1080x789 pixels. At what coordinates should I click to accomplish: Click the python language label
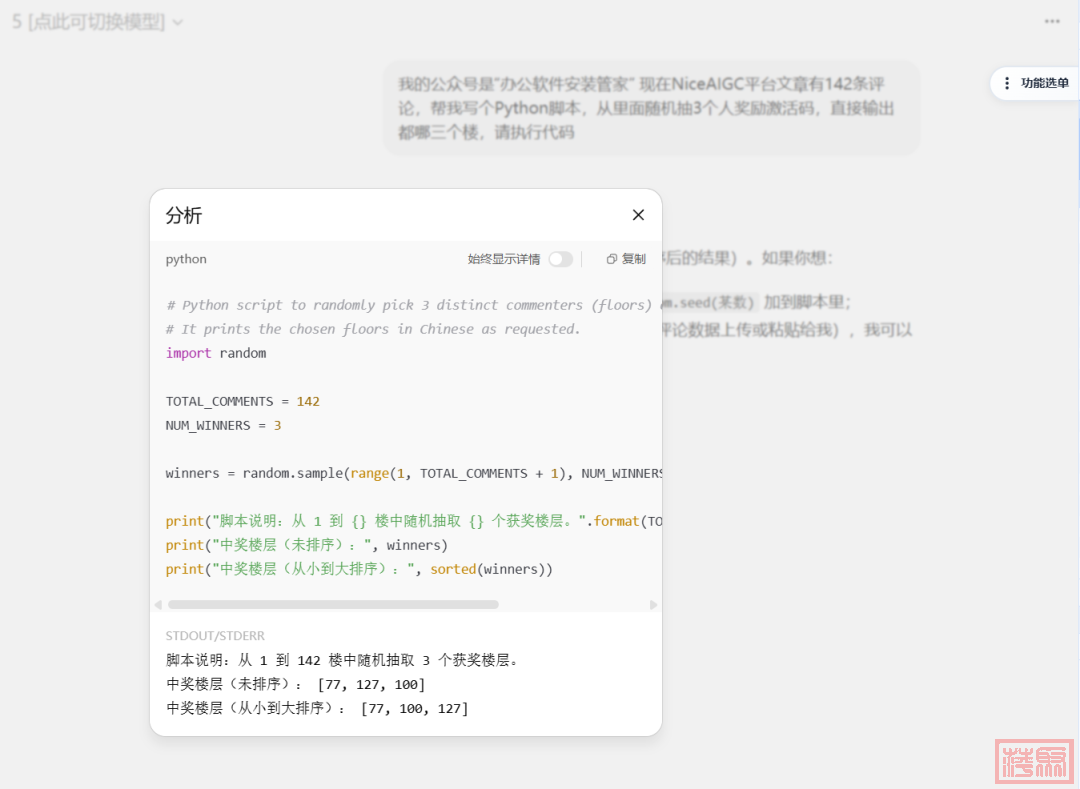186,259
